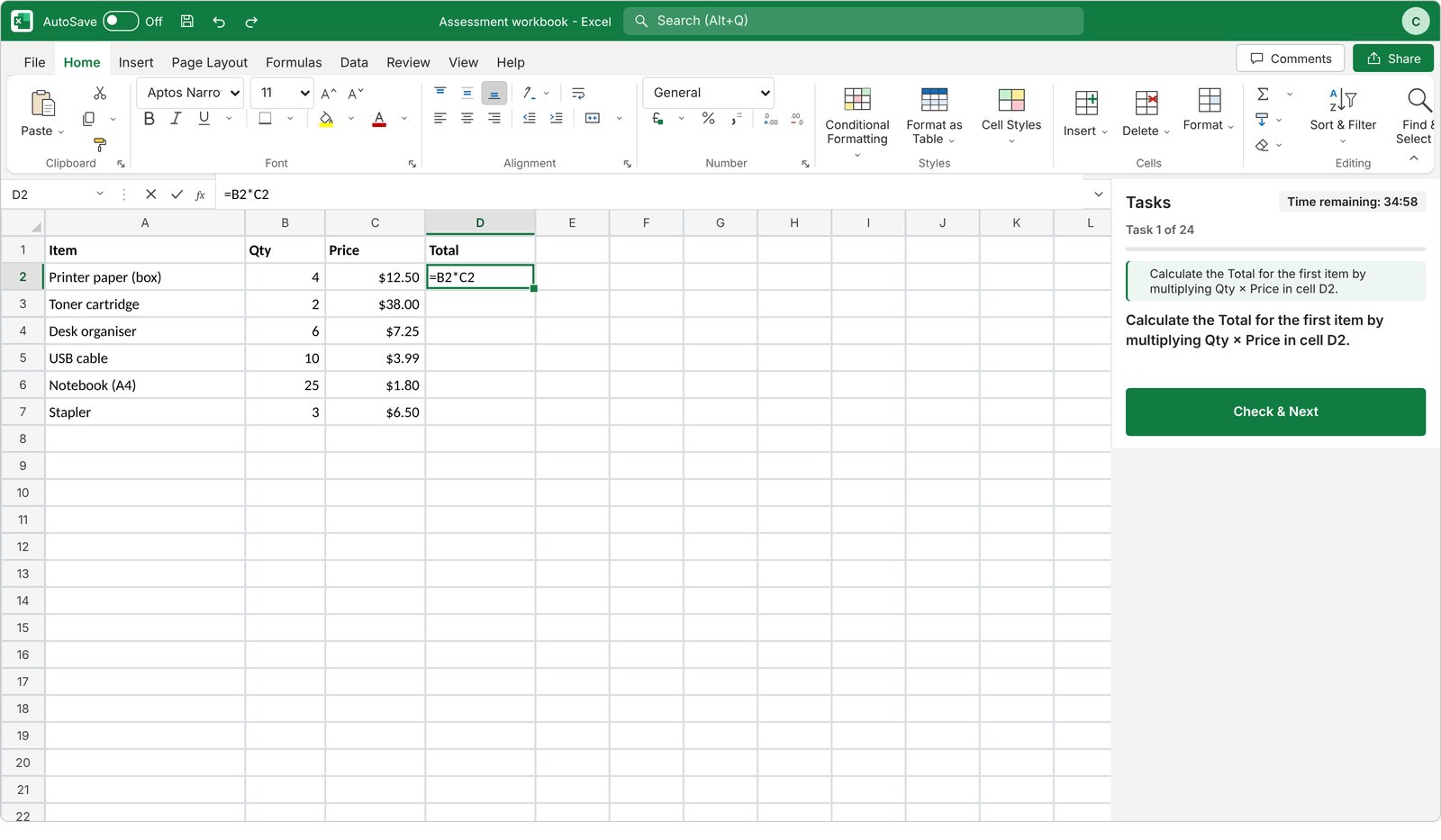Open Sort & Filter menu

point(1343,117)
